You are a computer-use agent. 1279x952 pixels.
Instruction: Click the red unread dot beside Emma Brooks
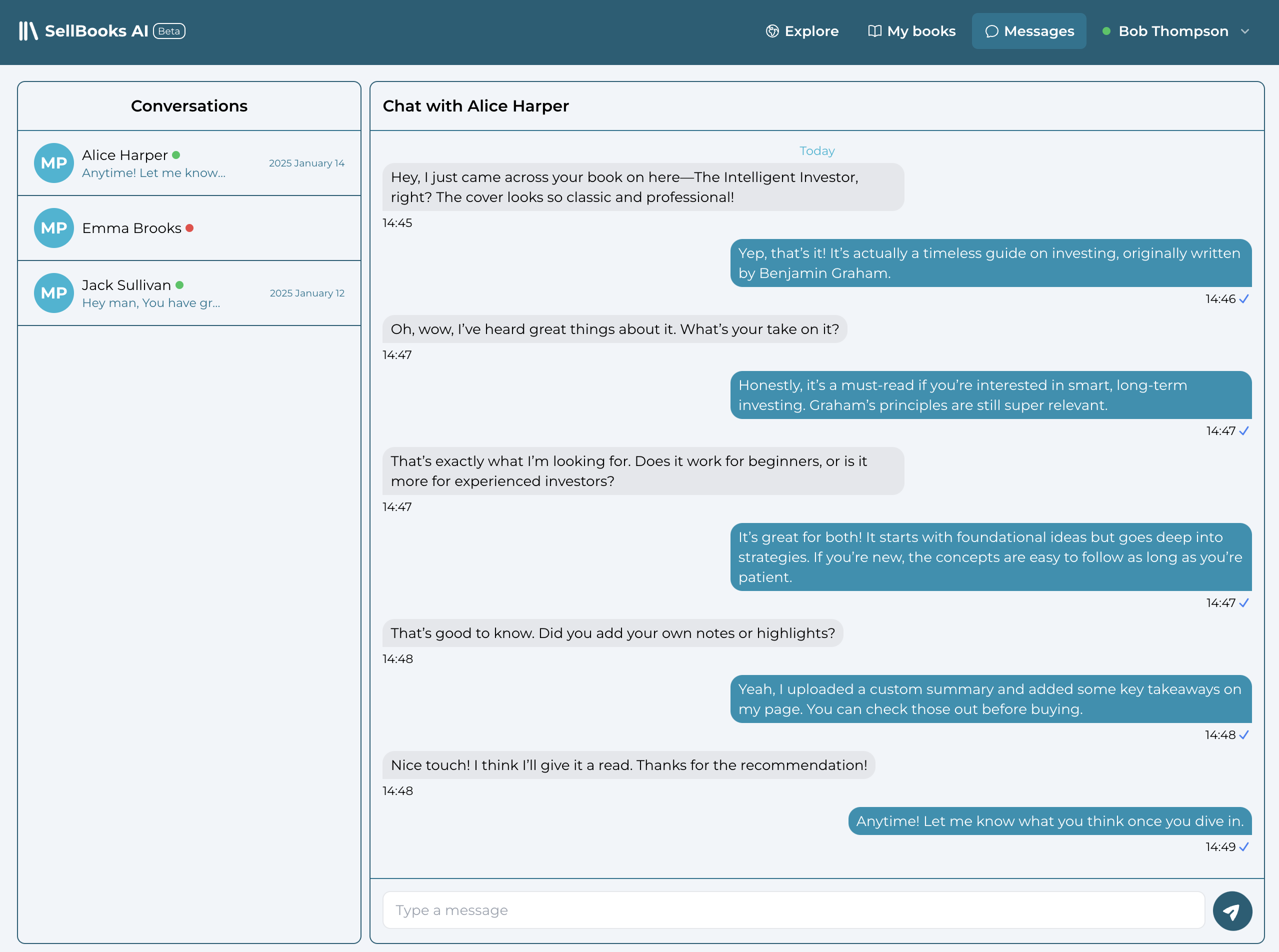click(x=190, y=227)
